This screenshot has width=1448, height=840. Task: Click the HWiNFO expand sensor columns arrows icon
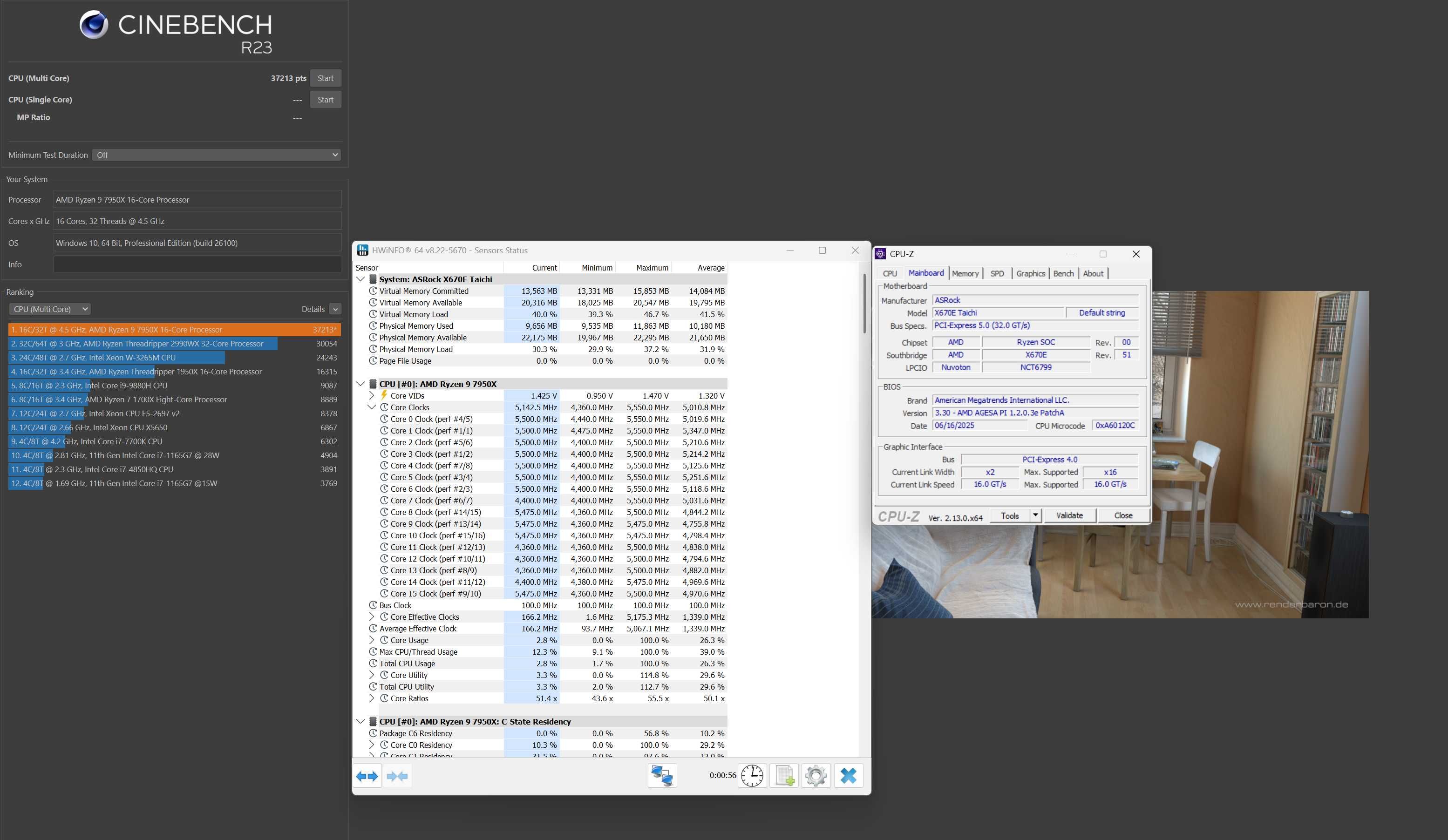coord(367,776)
